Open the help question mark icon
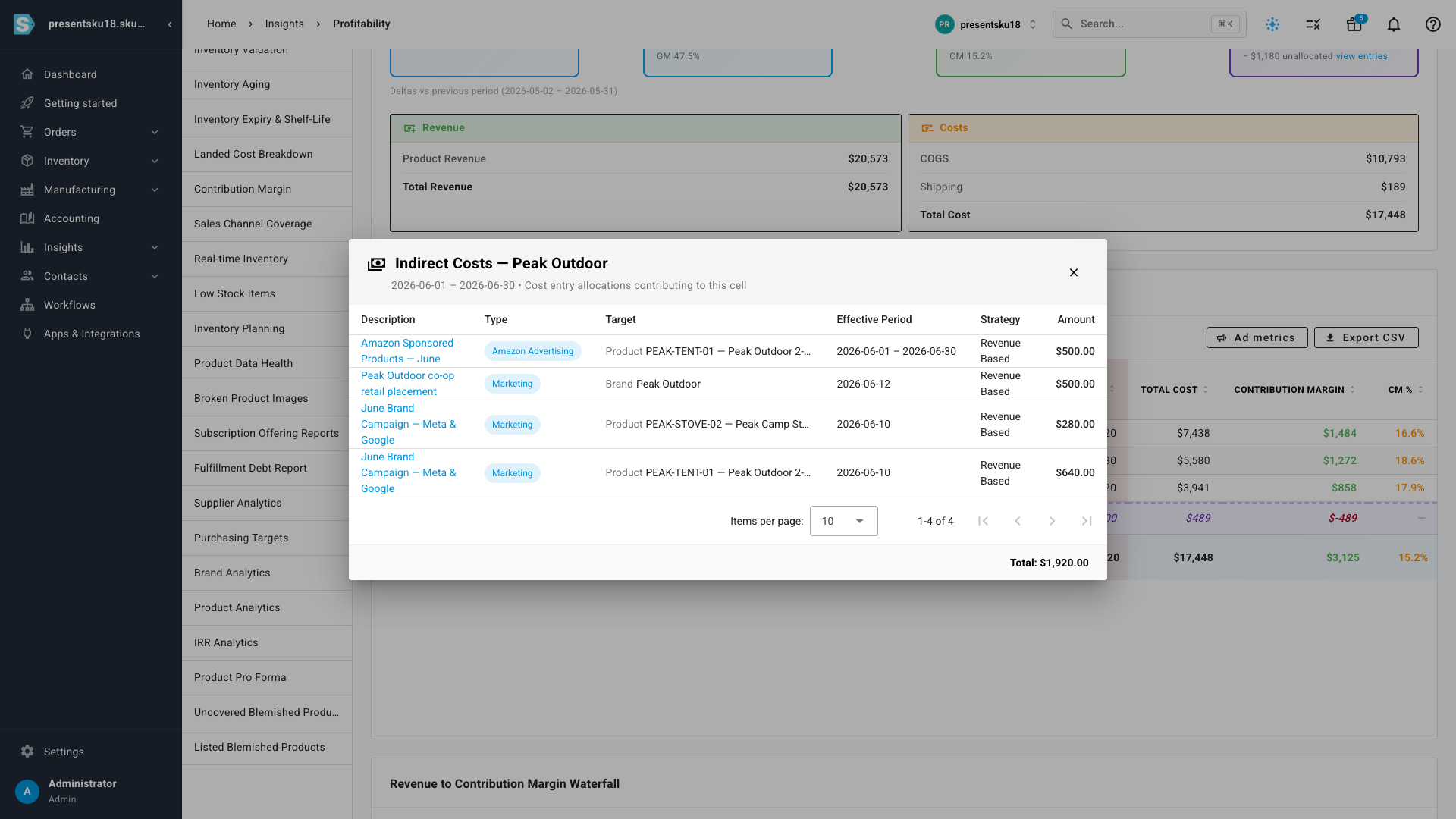The width and height of the screenshot is (1456, 819). pos(1433,24)
